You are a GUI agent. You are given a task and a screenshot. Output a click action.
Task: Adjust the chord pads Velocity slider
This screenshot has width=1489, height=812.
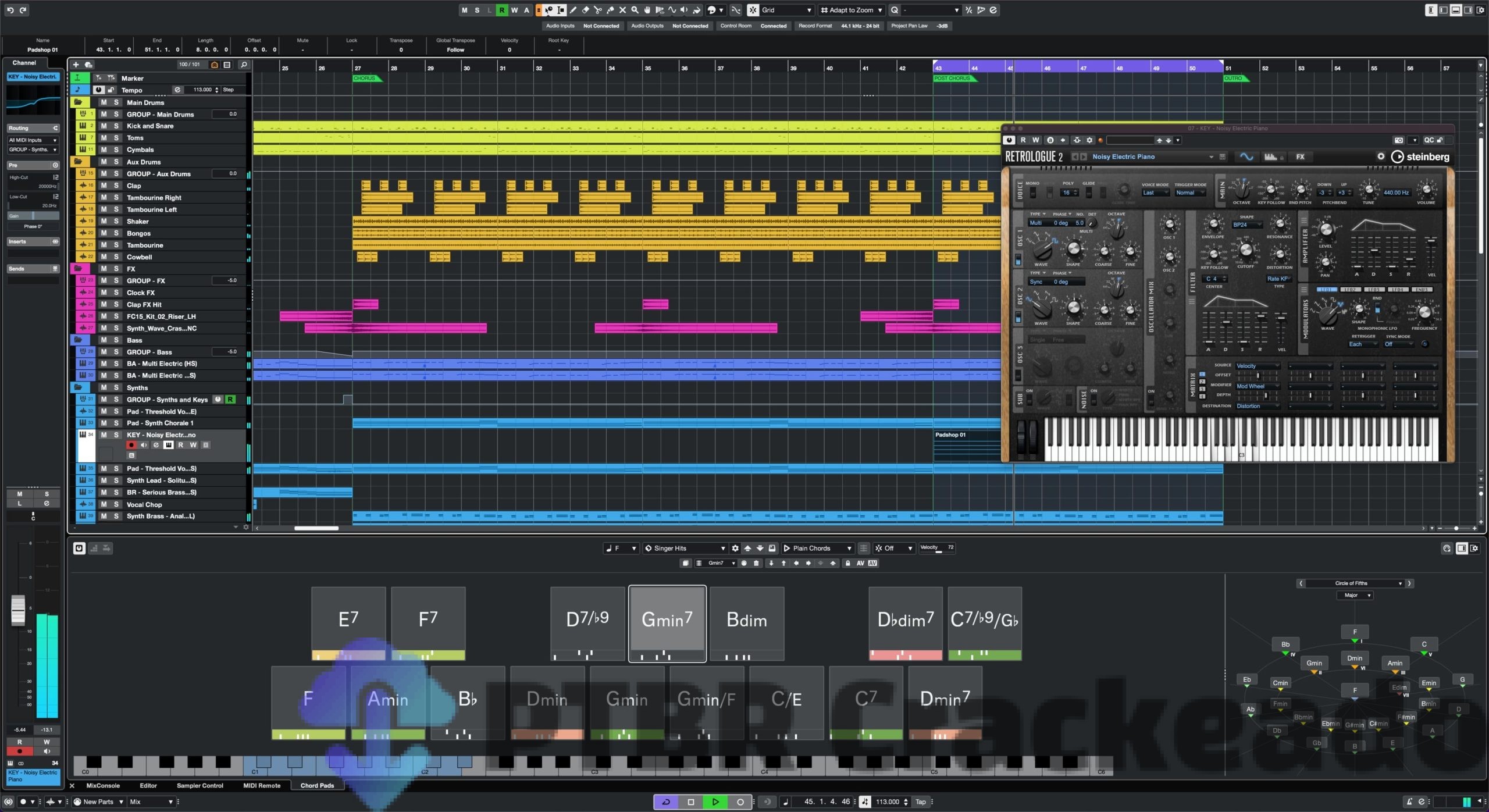click(936, 548)
